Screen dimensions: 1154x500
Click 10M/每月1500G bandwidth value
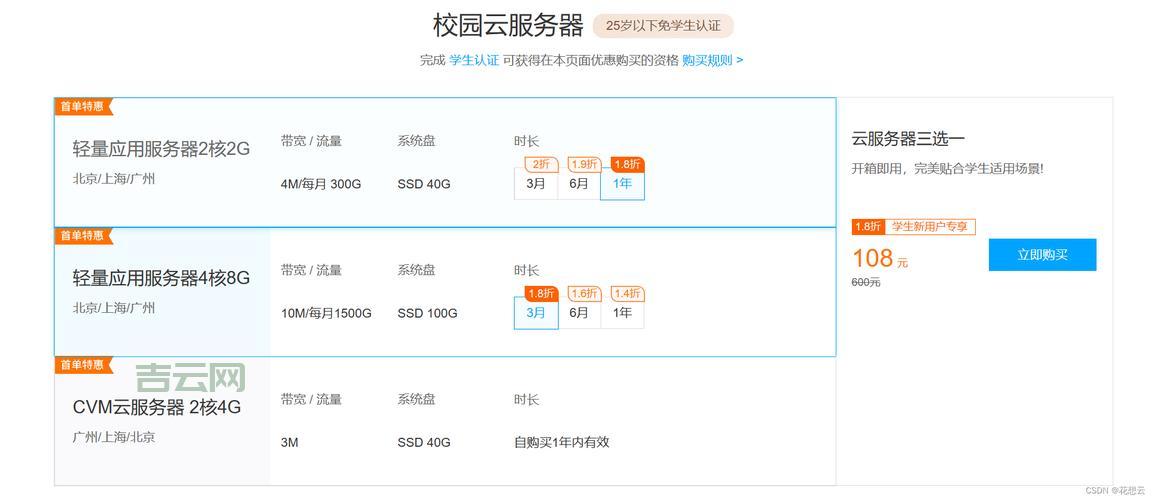tap(326, 314)
